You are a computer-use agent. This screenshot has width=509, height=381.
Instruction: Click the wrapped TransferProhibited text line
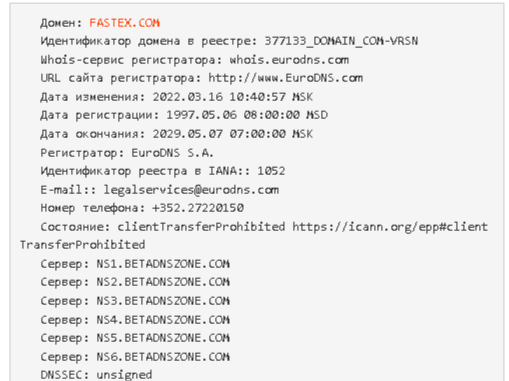[x=82, y=245]
